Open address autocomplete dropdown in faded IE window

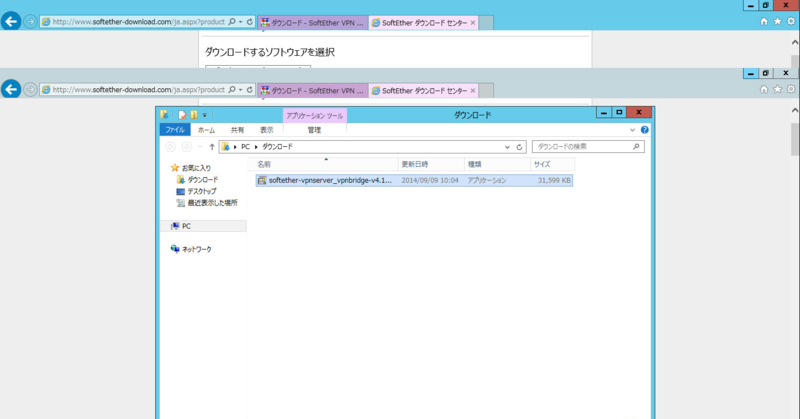[x=240, y=90]
